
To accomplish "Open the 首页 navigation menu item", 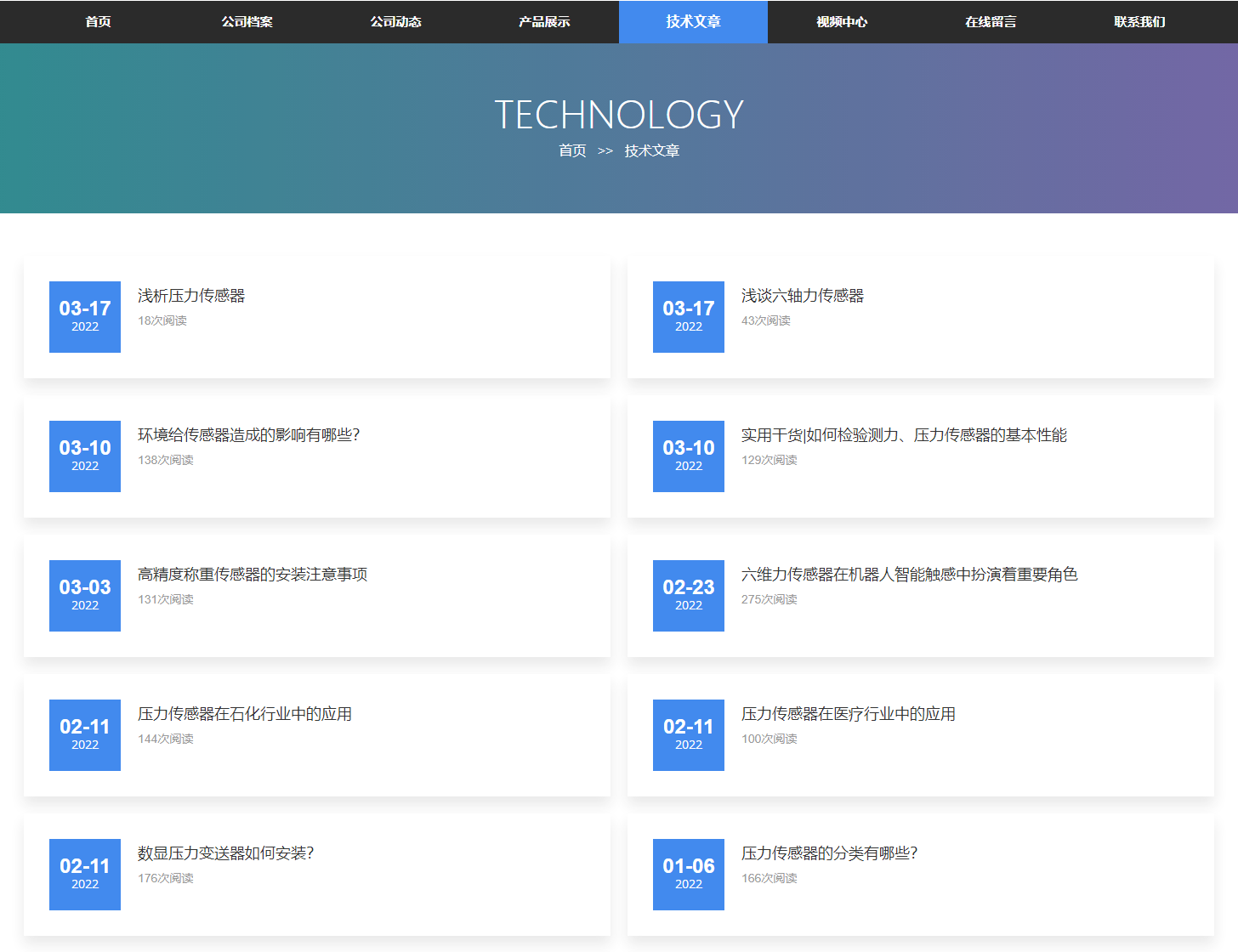I will 98,22.
